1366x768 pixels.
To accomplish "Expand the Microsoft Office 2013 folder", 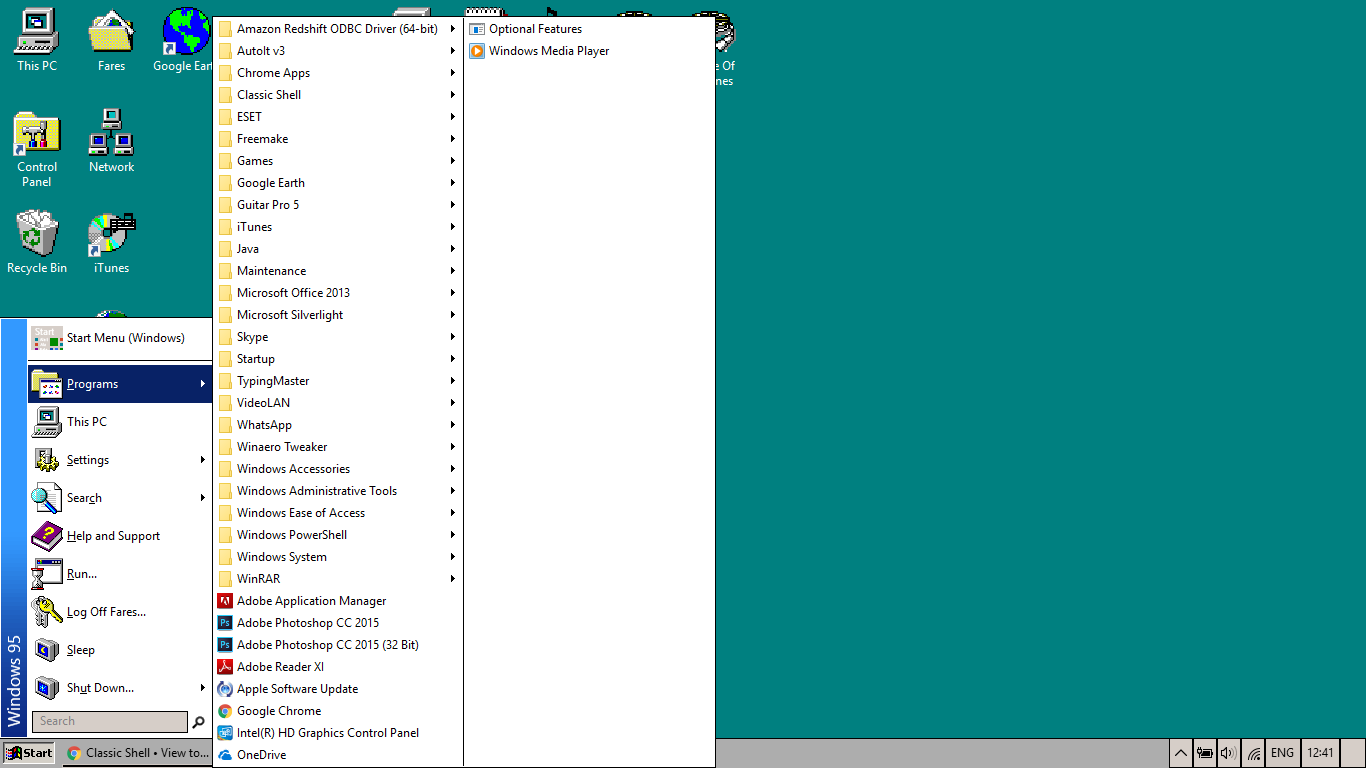I will (338, 293).
